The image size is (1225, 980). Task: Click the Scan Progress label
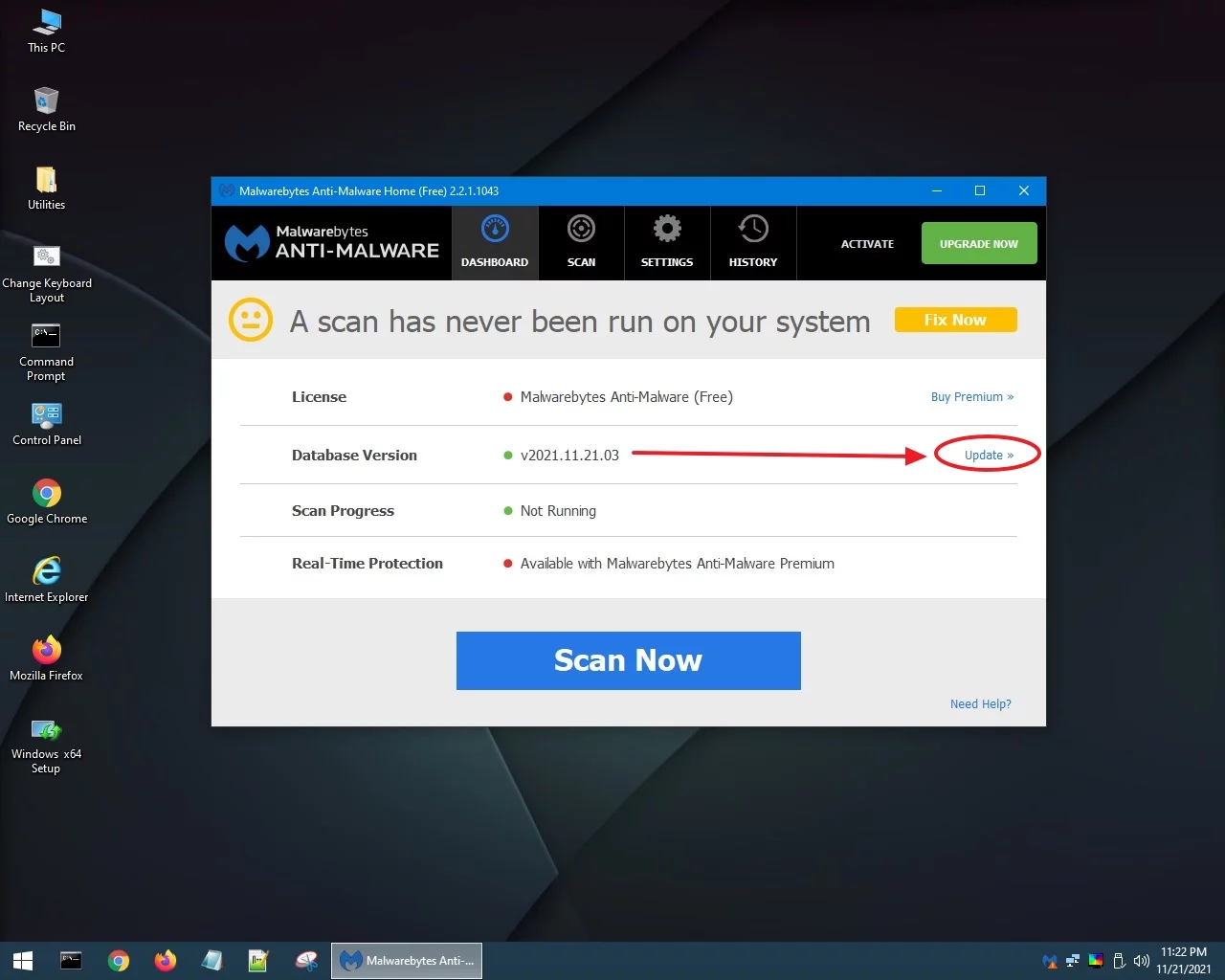click(x=343, y=511)
